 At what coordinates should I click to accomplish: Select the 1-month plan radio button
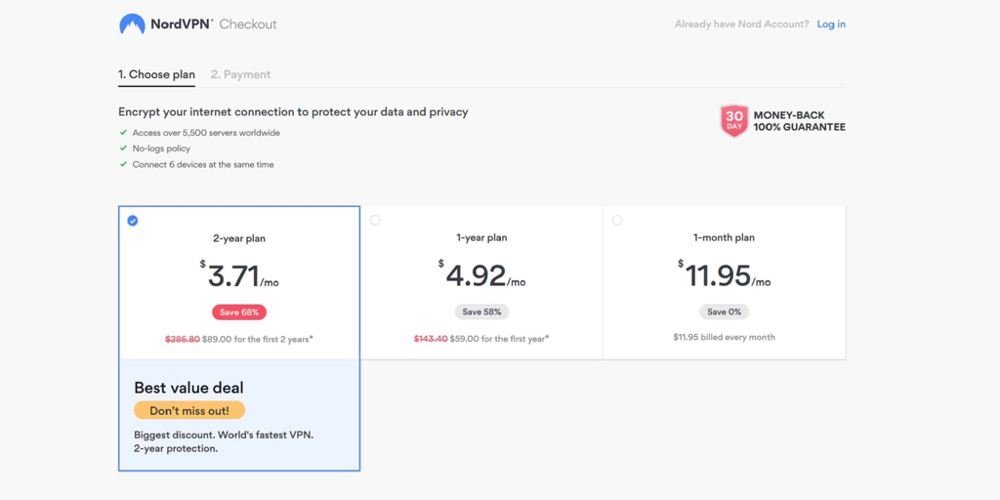[617, 221]
